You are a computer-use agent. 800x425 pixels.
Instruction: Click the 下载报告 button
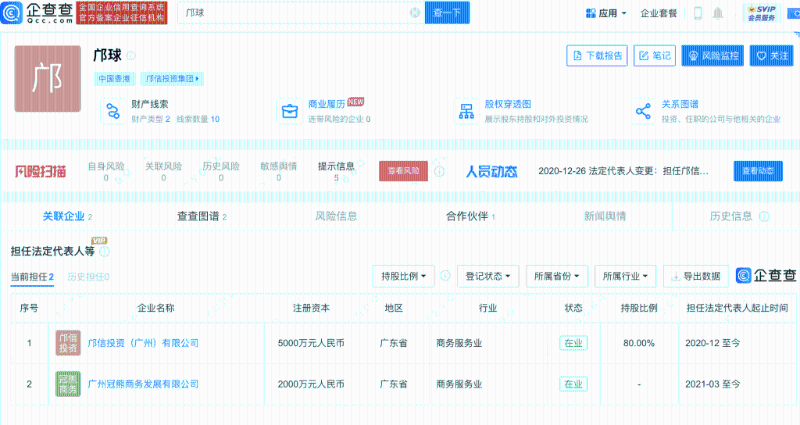597,56
